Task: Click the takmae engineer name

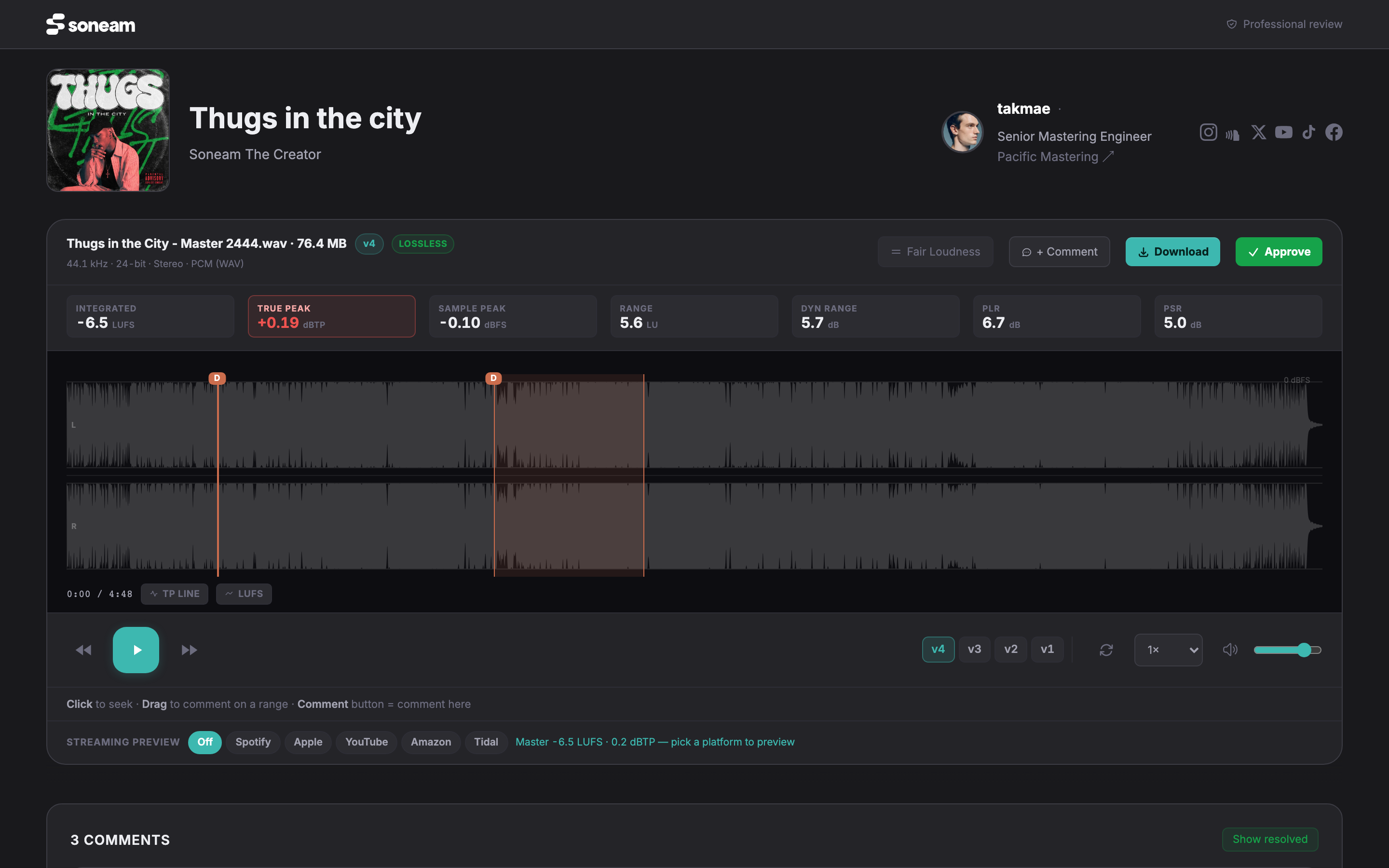Action: 1023,108
